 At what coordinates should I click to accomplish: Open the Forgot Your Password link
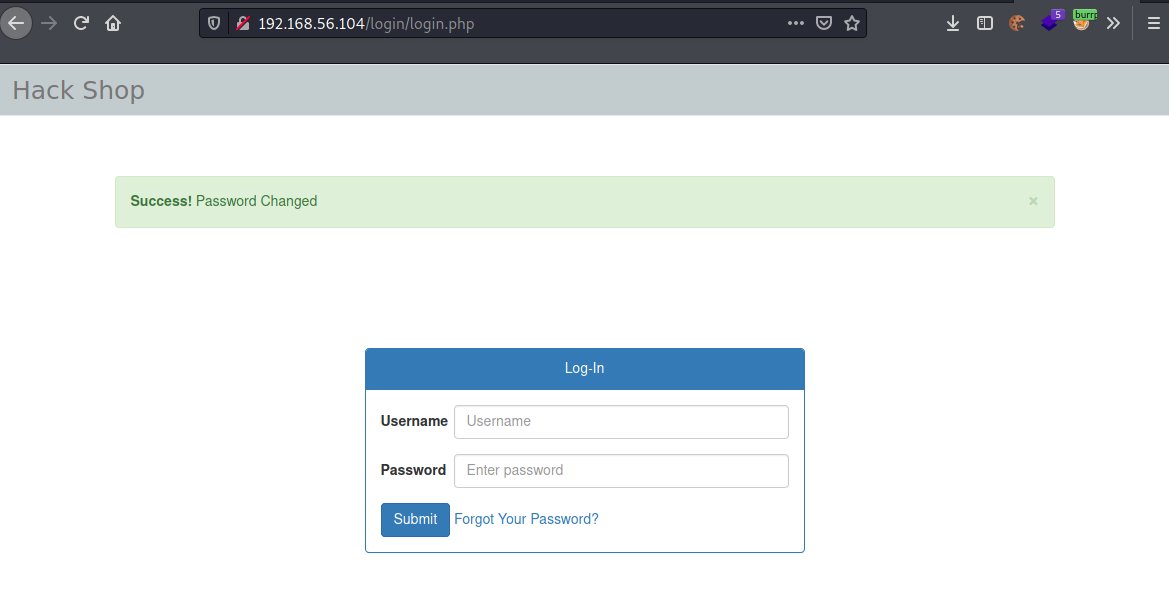pos(526,519)
